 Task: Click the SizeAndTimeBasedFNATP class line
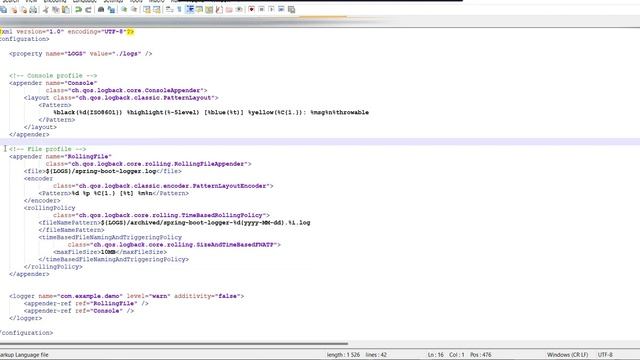click(174, 244)
